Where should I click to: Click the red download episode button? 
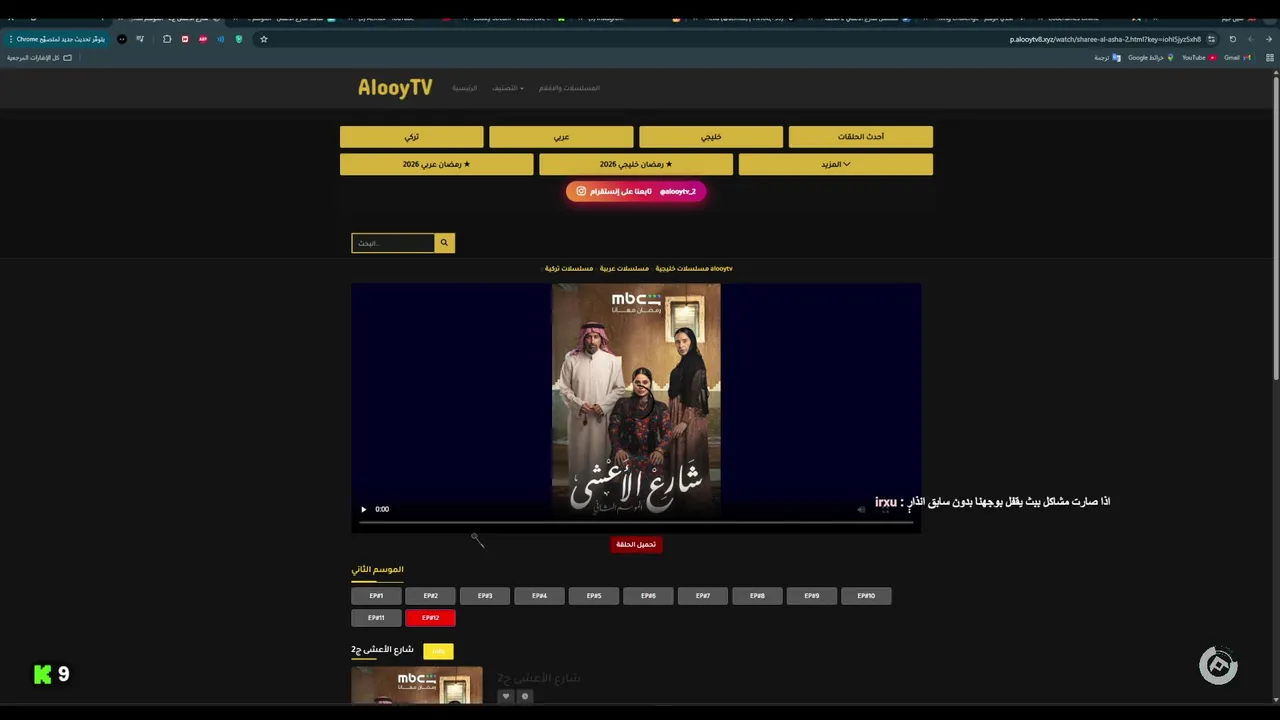636,544
